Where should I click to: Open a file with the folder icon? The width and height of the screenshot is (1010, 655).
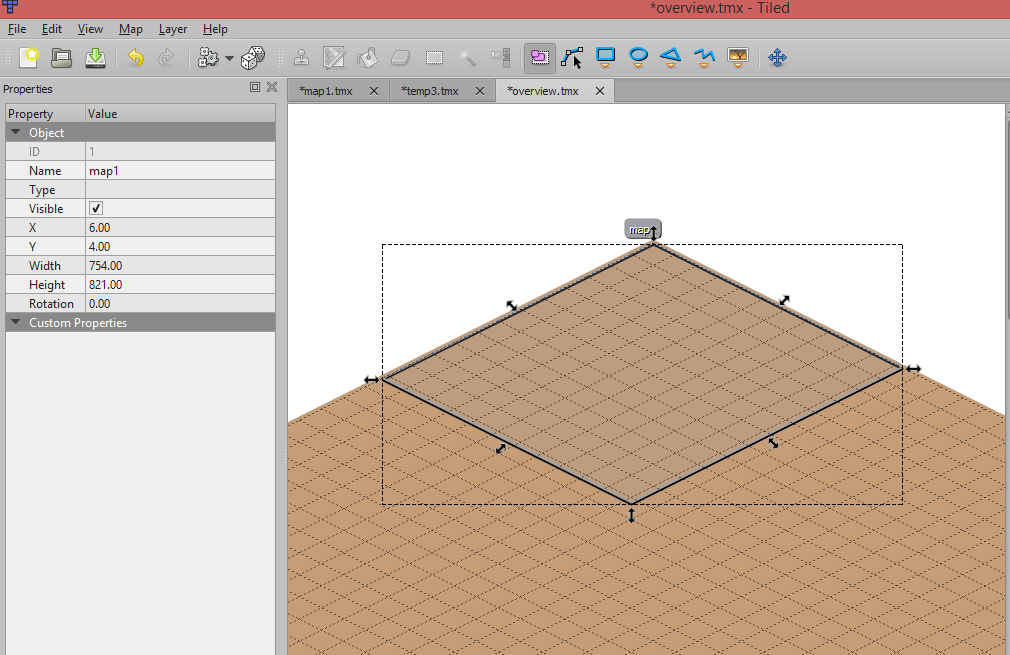62,58
